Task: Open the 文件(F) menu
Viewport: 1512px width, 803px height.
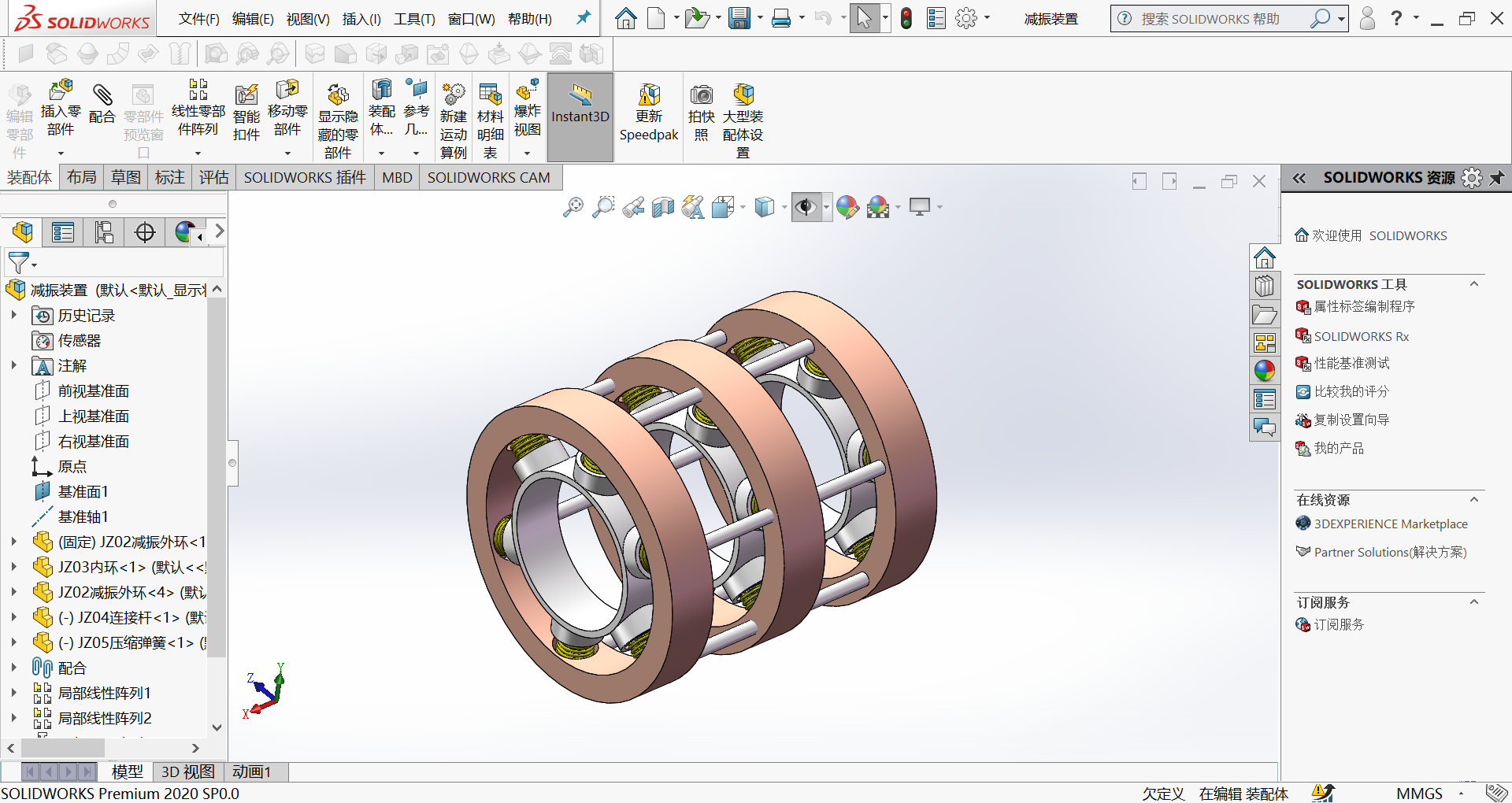Action: point(198,19)
